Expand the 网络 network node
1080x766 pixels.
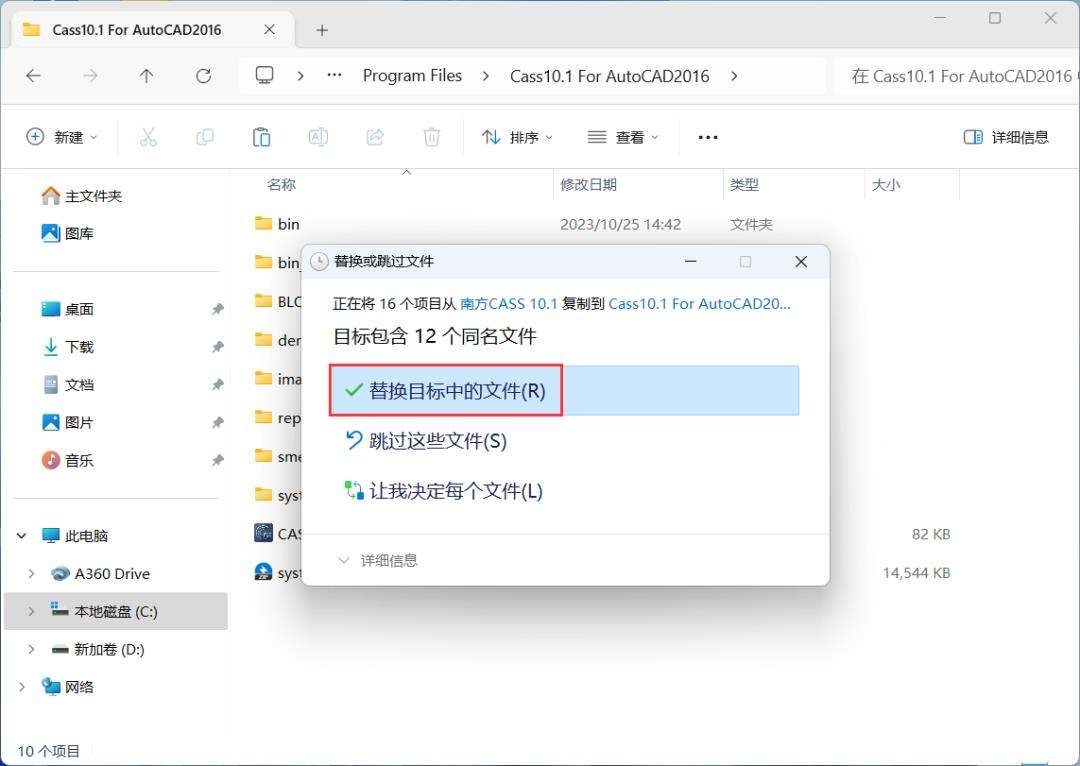pyautogui.click(x=21, y=687)
